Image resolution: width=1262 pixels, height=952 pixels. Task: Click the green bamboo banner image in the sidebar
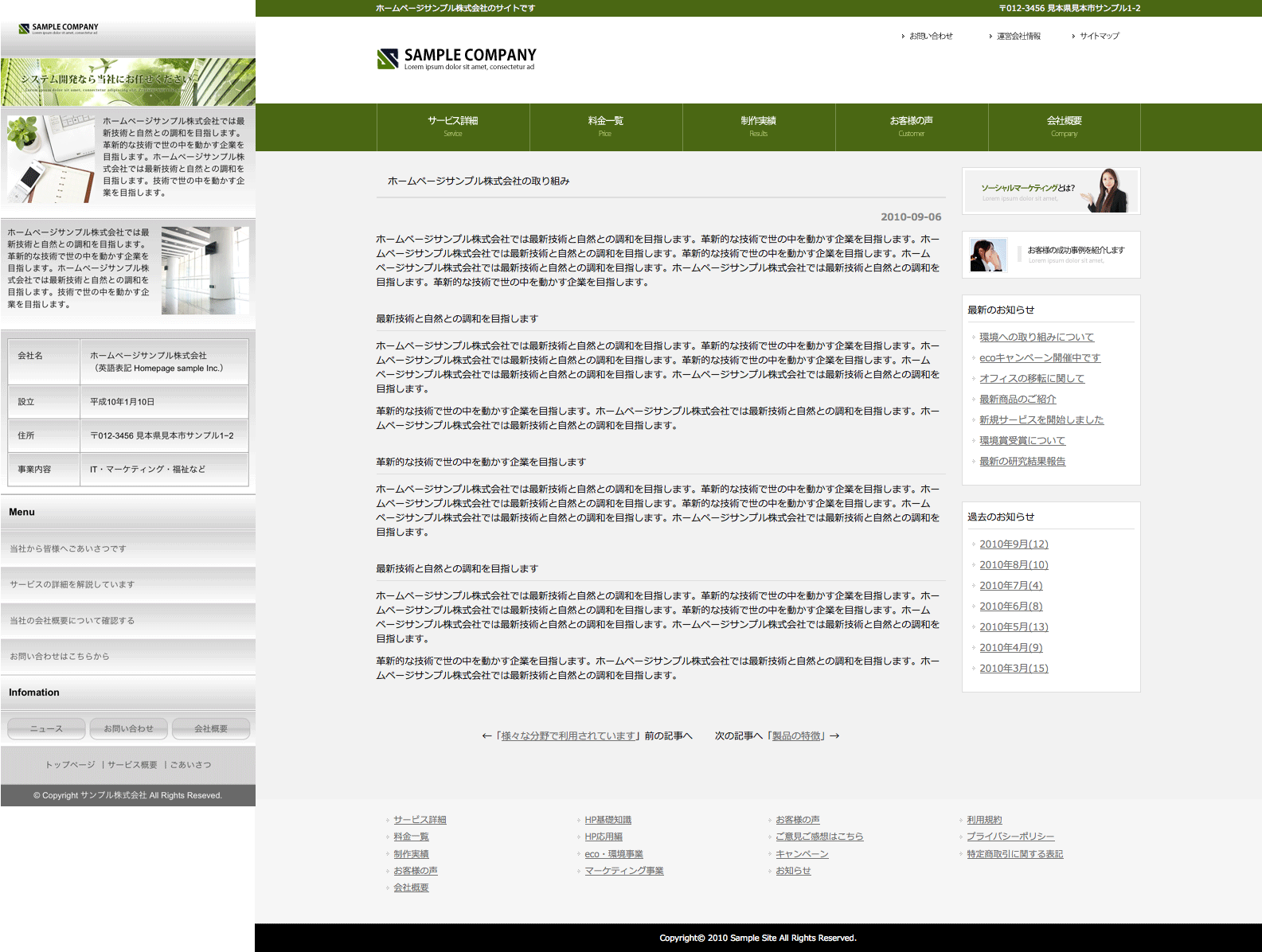(x=128, y=82)
